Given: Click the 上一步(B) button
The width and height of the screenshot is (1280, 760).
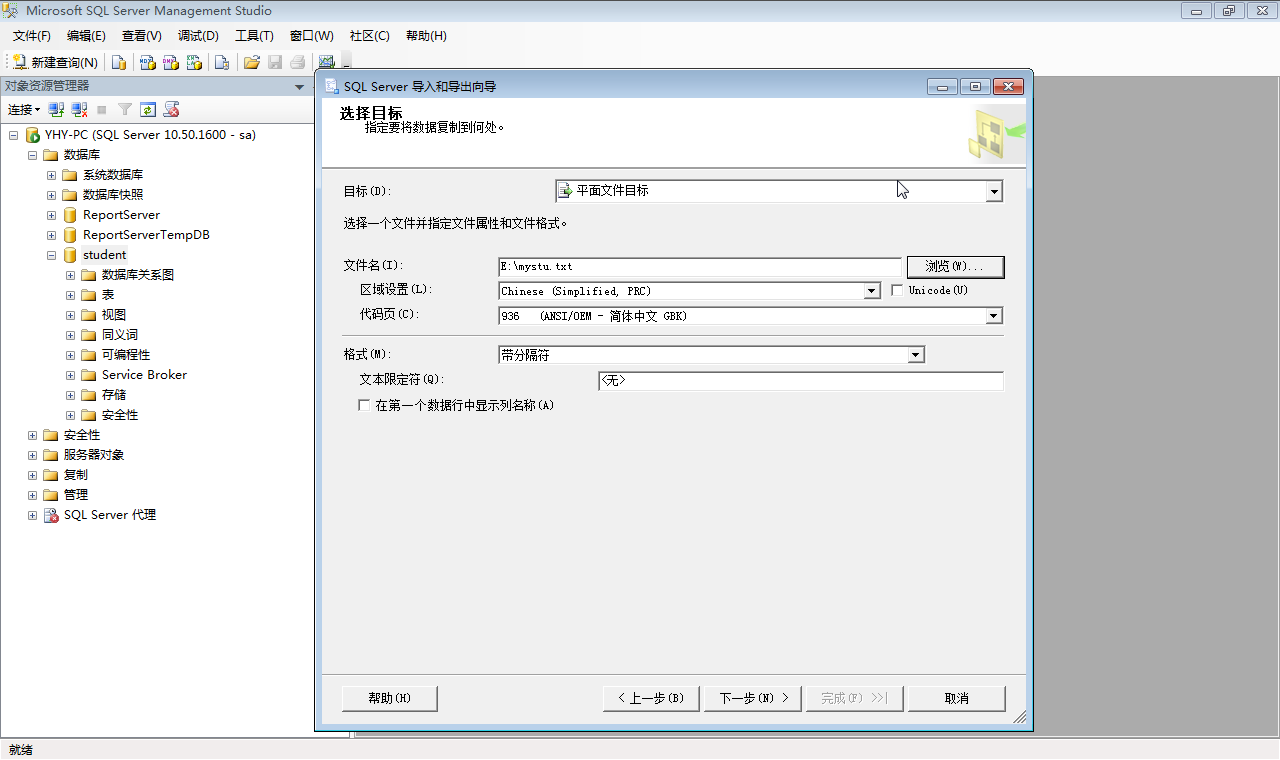Looking at the screenshot, I should pyautogui.click(x=651, y=698).
